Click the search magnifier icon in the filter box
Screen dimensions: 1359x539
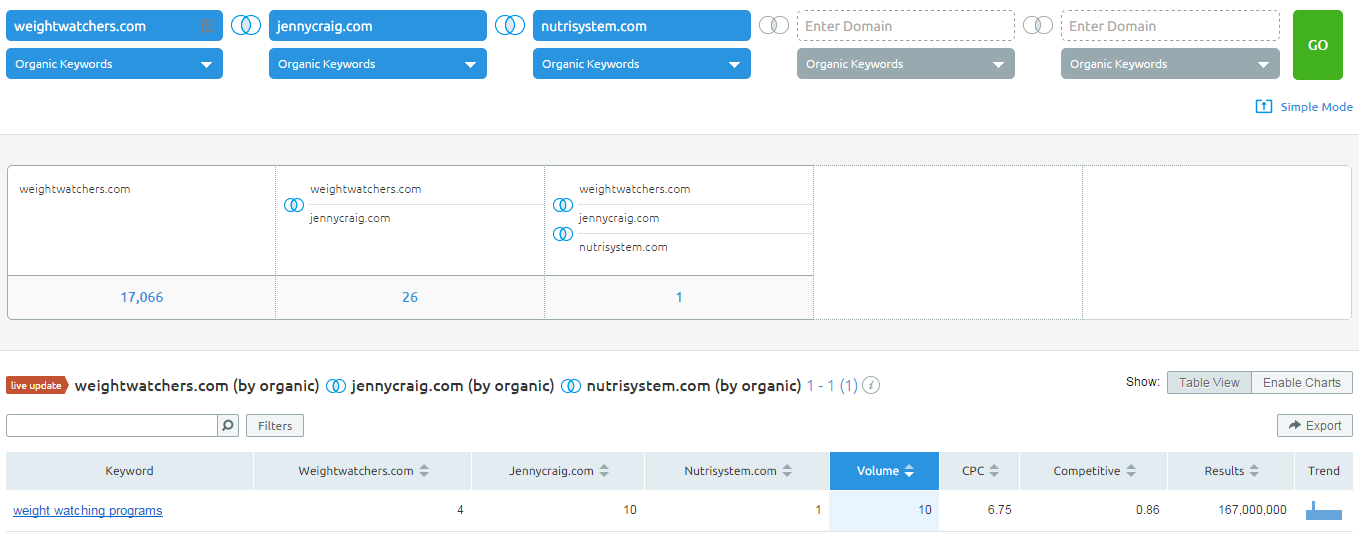tap(229, 426)
